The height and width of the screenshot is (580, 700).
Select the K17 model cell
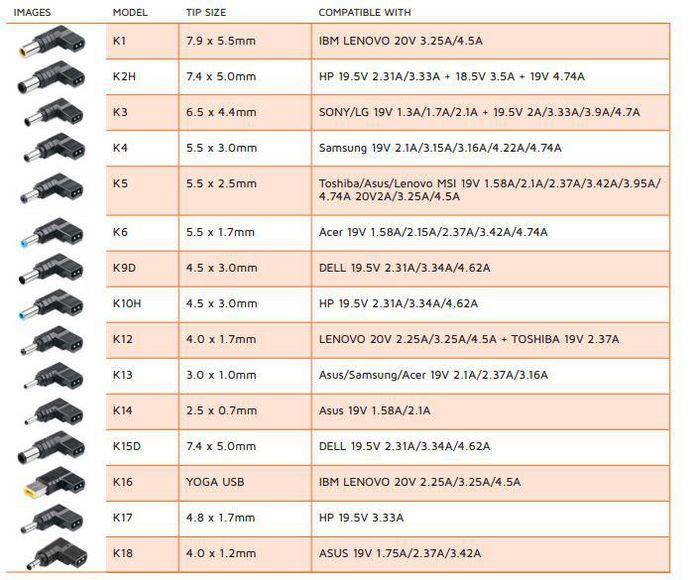(142, 519)
